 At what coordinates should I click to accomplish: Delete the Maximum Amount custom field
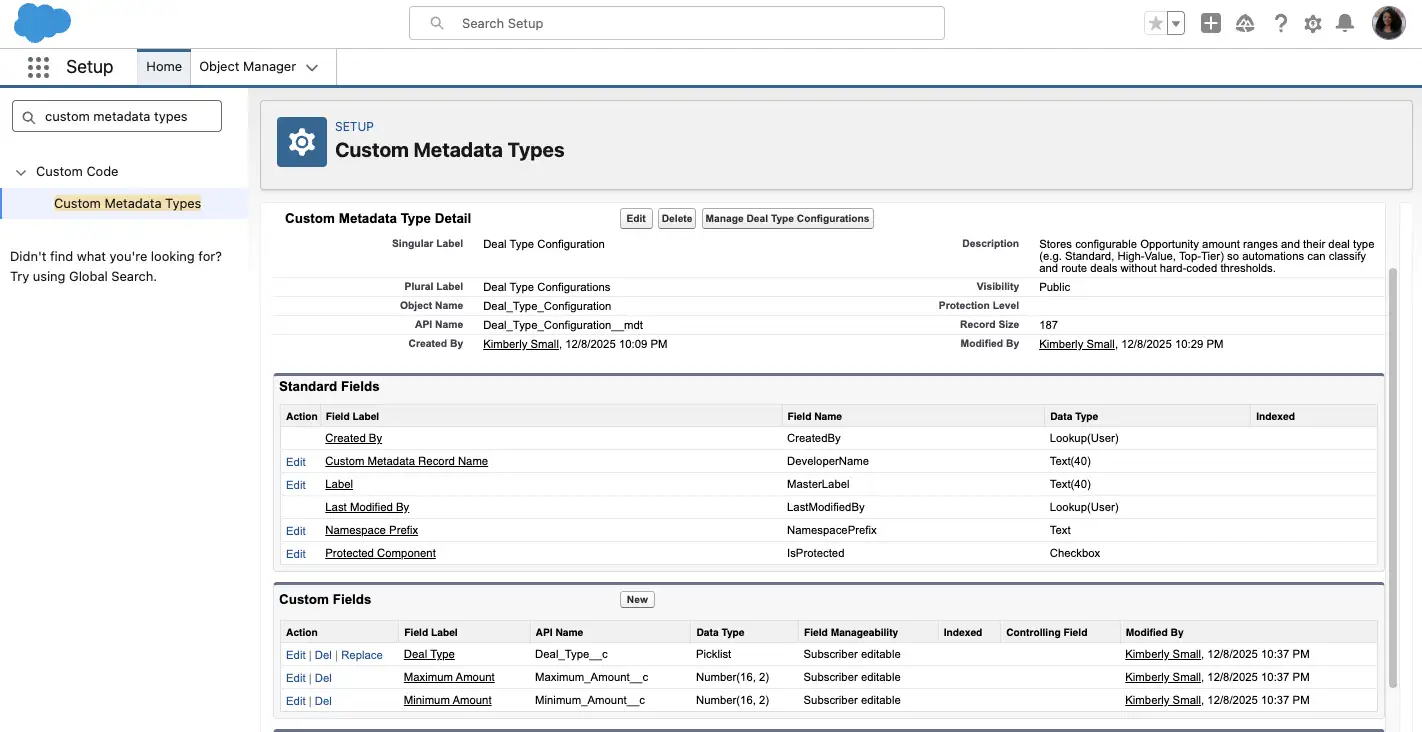[x=323, y=678]
